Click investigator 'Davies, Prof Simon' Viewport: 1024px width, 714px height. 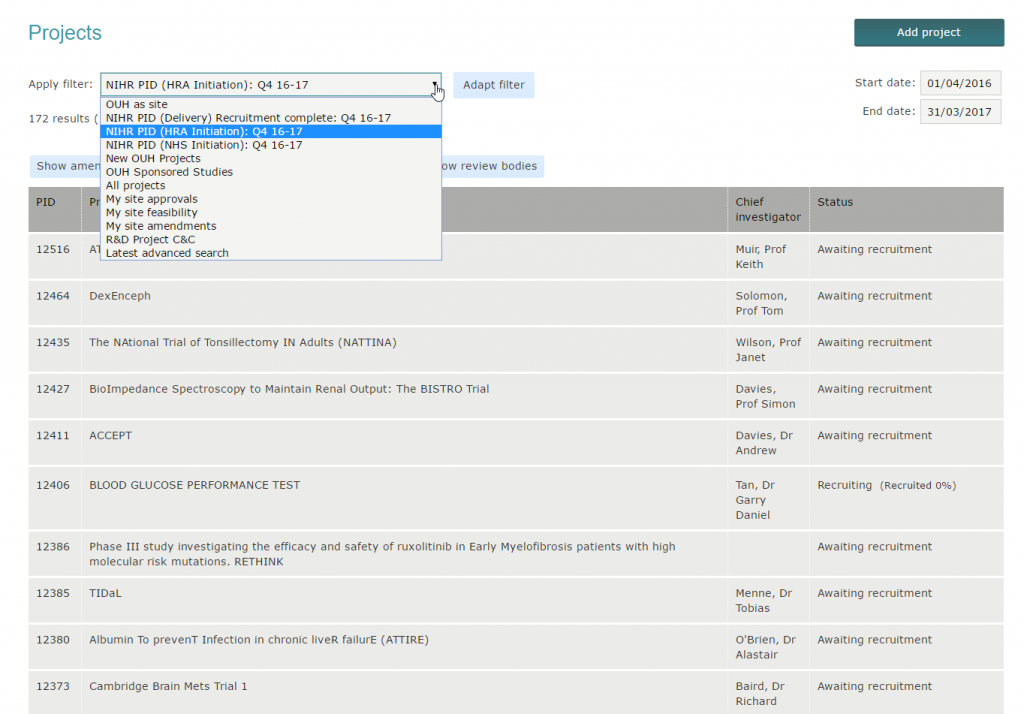(x=765, y=397)
